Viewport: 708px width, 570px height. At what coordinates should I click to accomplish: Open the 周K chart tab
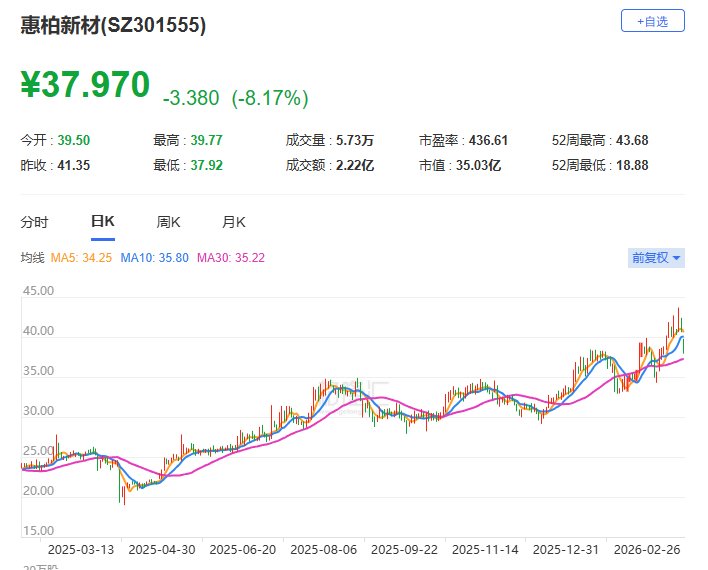[168, 222]
